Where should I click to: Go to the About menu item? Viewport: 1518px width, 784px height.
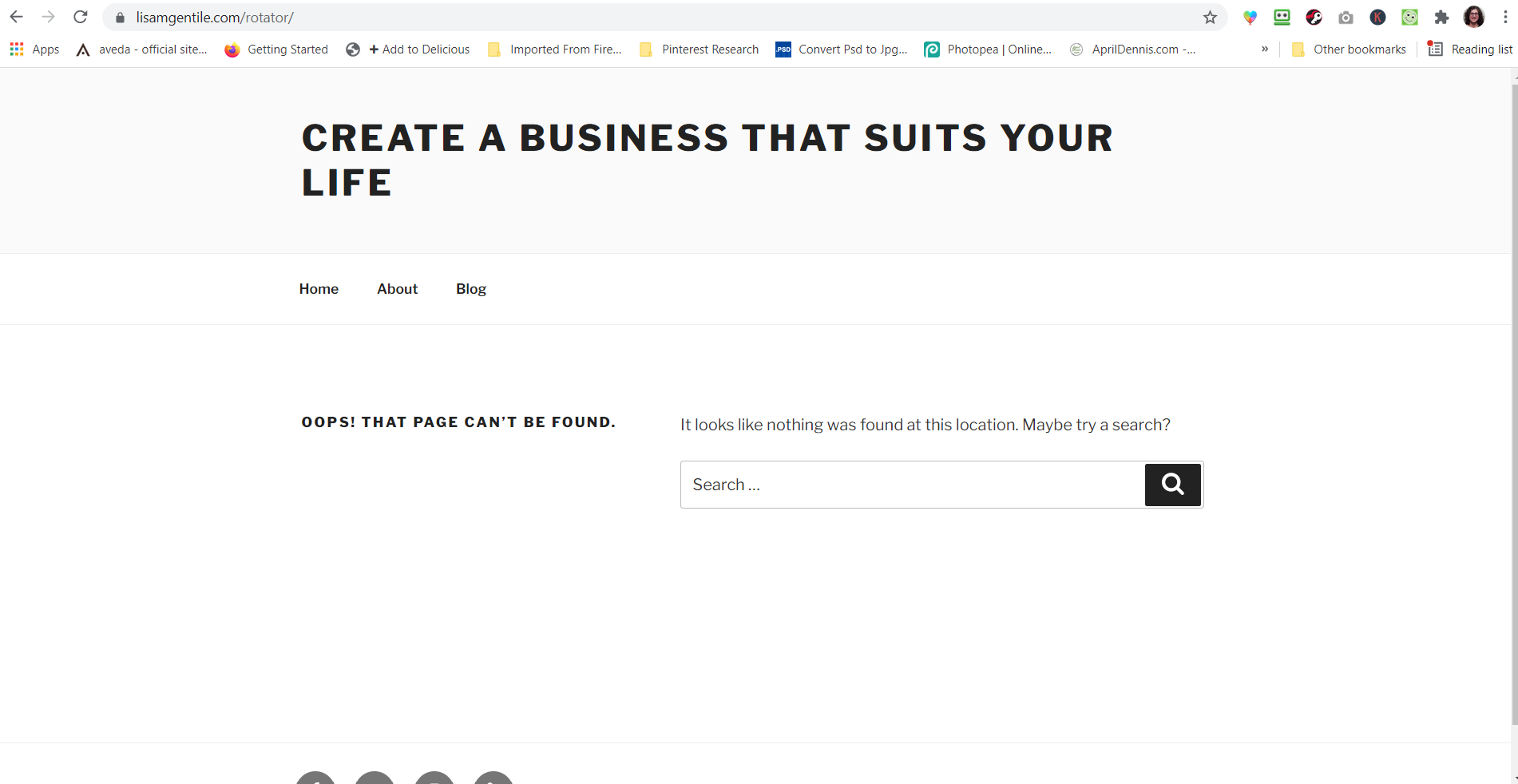[x=398, y=289]
